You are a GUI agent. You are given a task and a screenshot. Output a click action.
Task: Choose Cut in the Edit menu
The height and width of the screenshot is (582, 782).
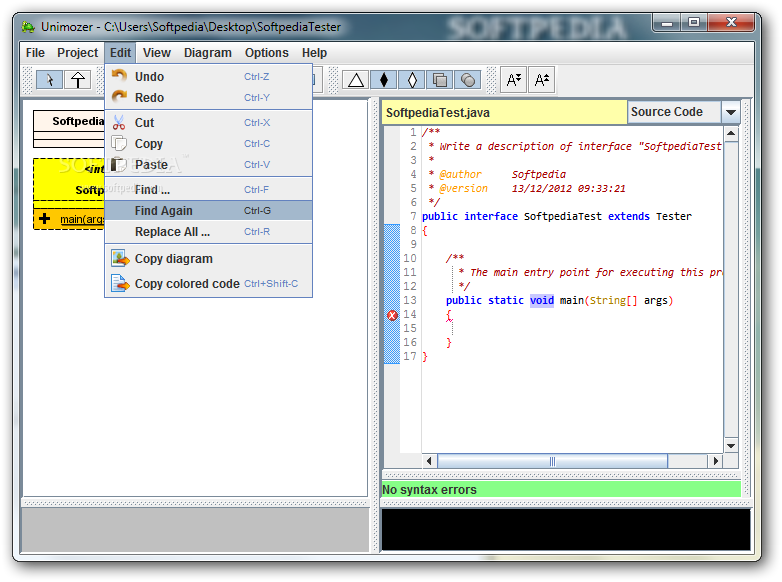point(208,122)
